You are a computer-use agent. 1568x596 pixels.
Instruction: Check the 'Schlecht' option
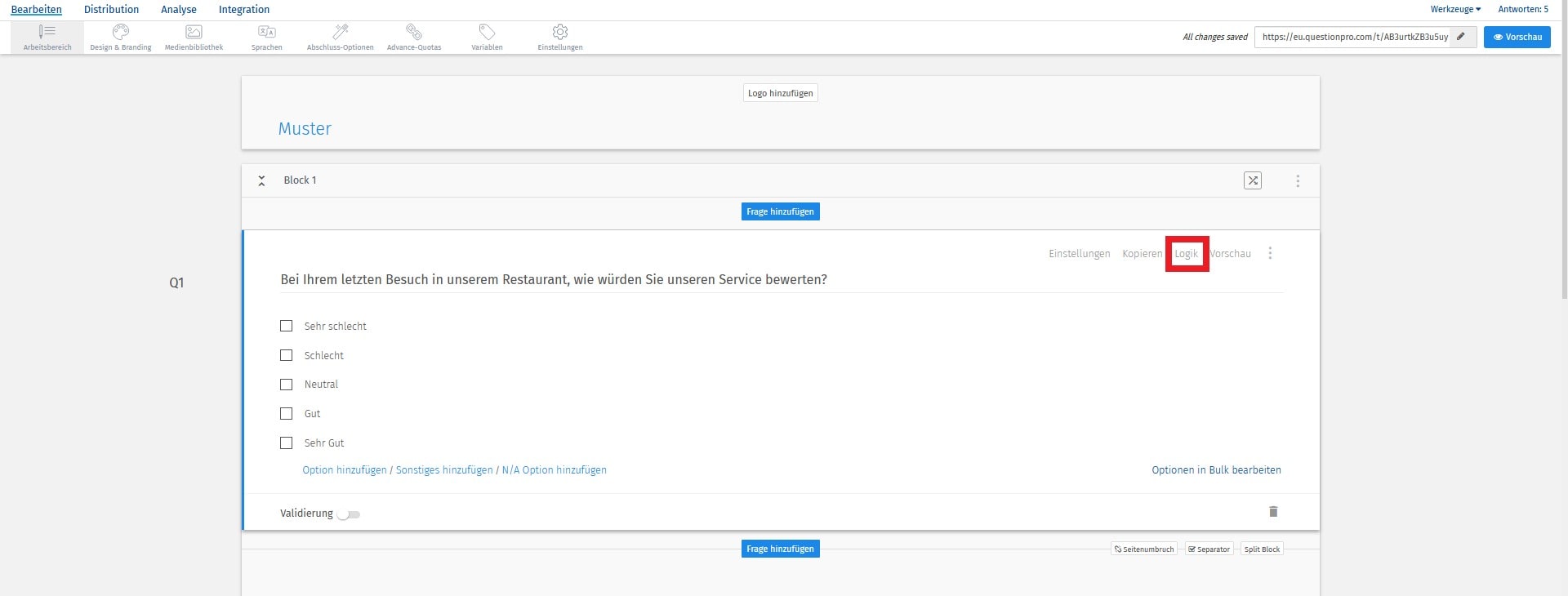[x=286, y=355]
